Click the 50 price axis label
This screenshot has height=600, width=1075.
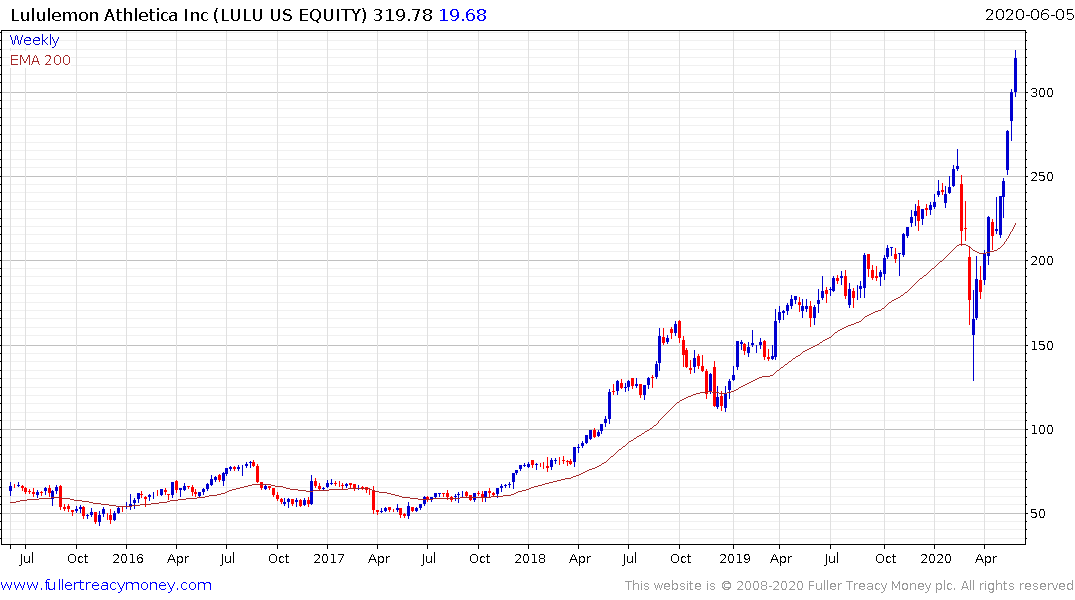click(1038, 514)
